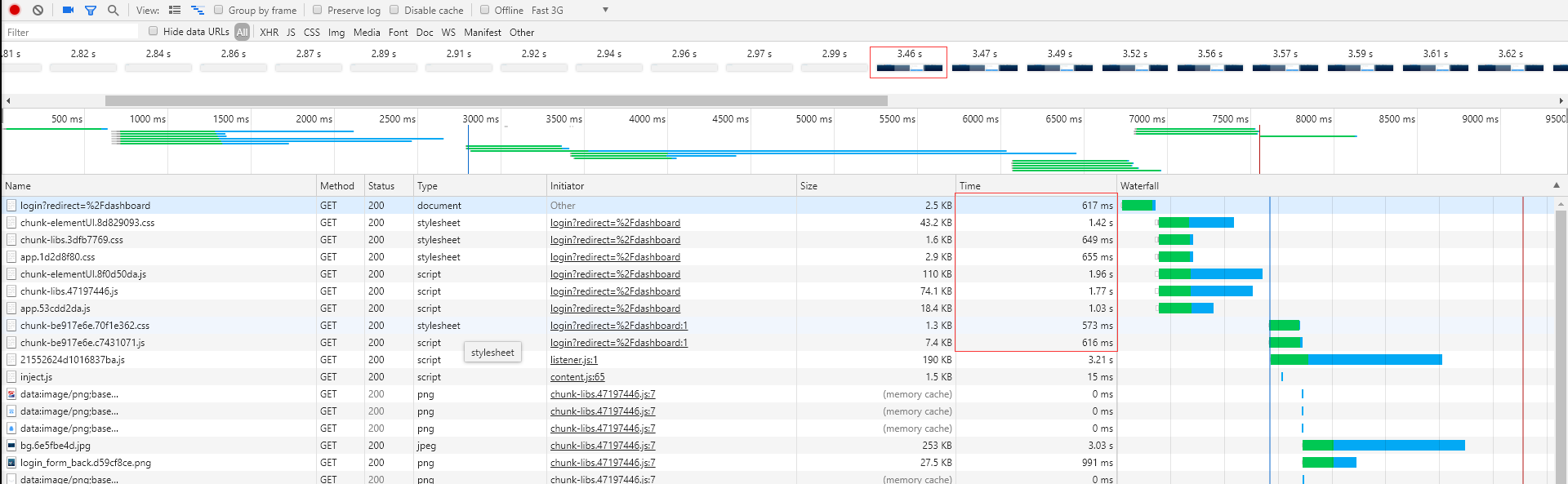The width and height of the screenshot is (1568, 484).
Task: Tick the Hide data URLs checkbox
Action: (x=154, y=31)
